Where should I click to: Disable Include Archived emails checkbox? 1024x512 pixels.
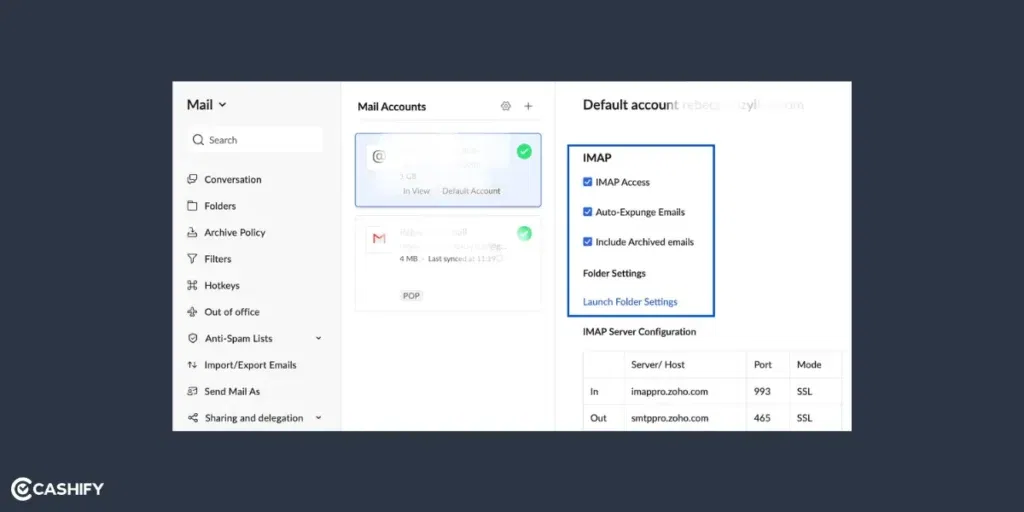pyautogui.click(x=588, y=242)
